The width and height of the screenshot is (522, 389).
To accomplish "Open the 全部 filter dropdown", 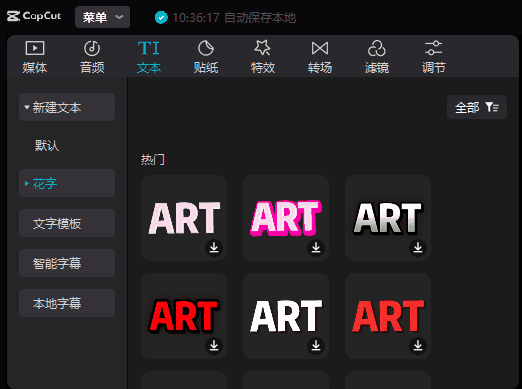I will point(477,107).
